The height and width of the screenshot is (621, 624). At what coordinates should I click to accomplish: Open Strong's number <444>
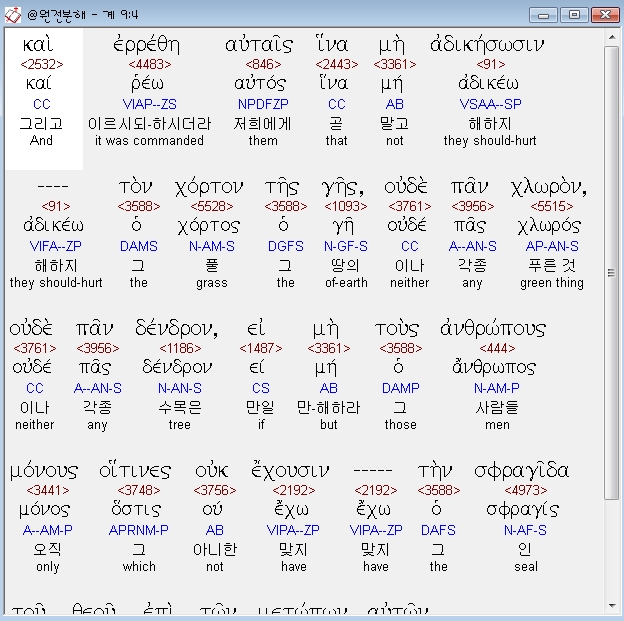(497, 348)
